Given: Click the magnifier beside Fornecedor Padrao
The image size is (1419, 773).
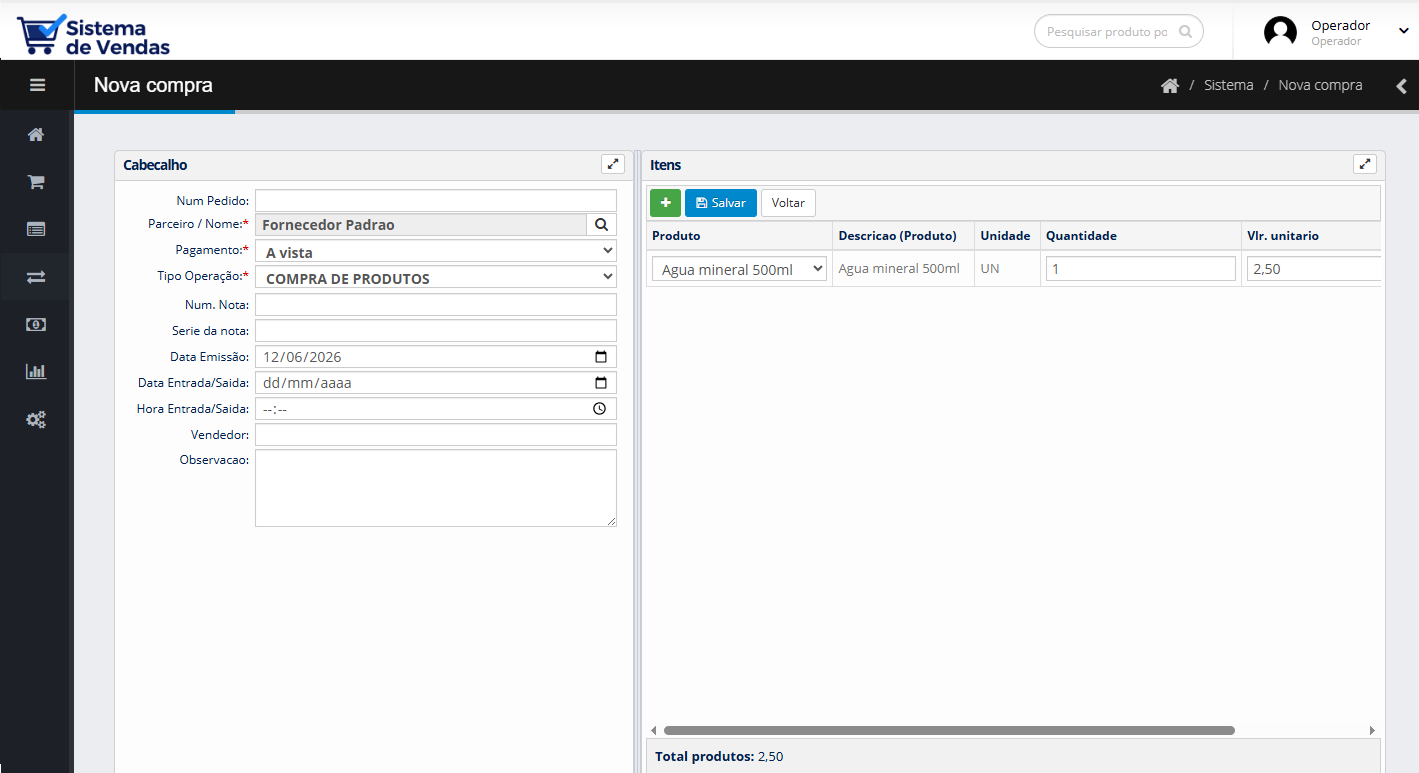Looking at the screenshot, I should point(601,225).
